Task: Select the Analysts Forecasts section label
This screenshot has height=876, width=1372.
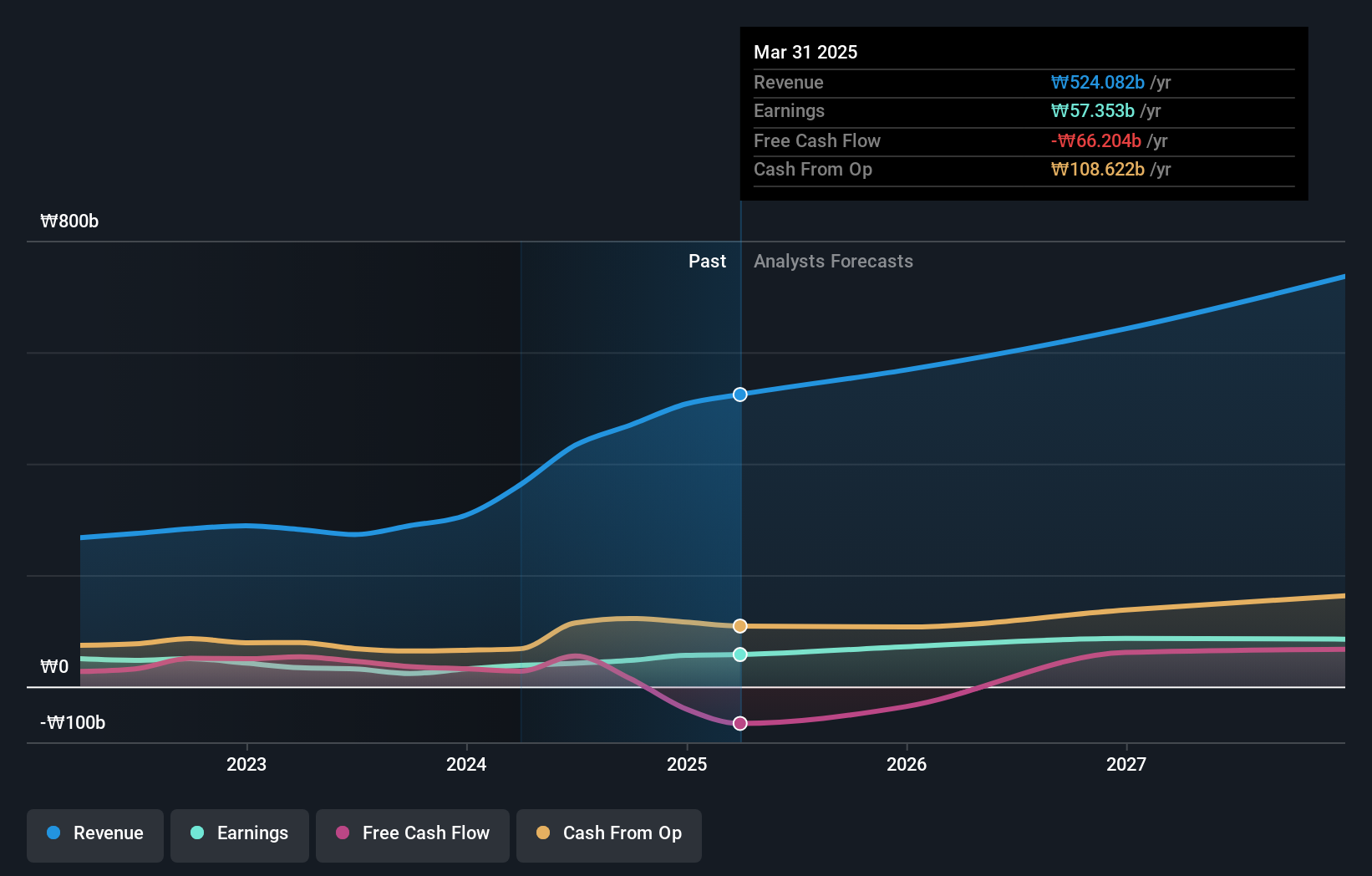Action: [x=833, y=261]
